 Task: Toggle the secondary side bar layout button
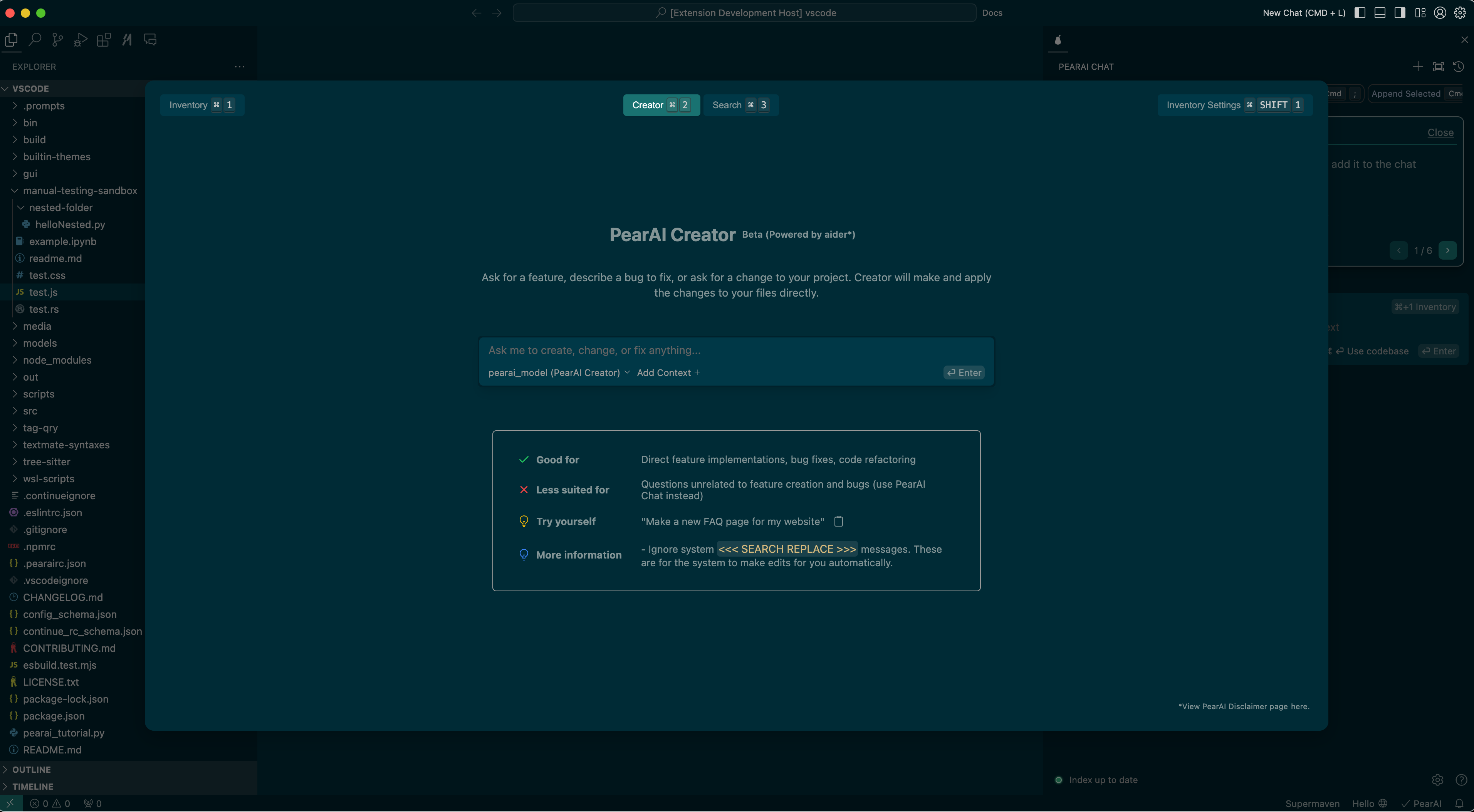1400,13
